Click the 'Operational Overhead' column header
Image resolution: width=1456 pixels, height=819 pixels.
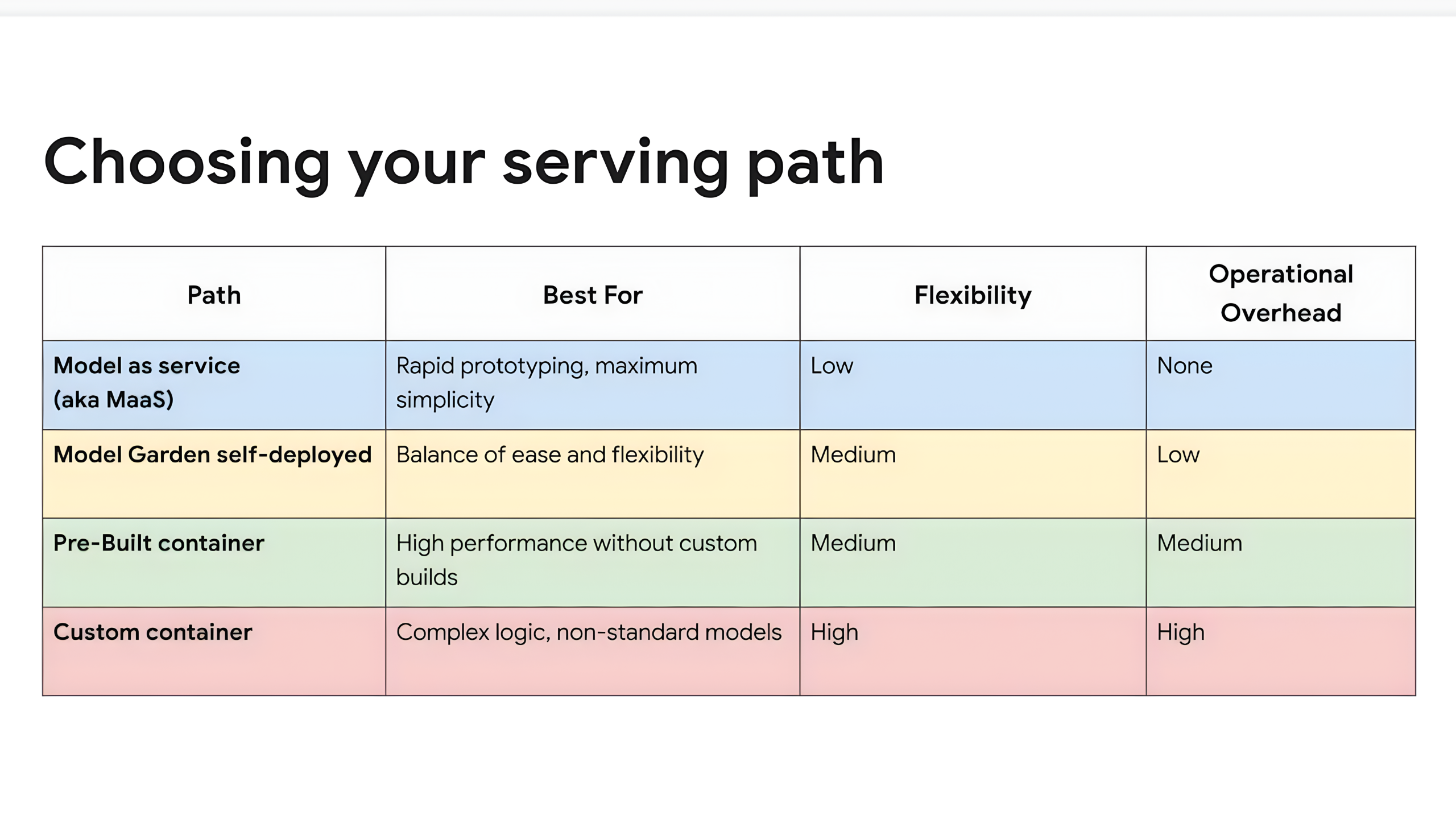1280,293
